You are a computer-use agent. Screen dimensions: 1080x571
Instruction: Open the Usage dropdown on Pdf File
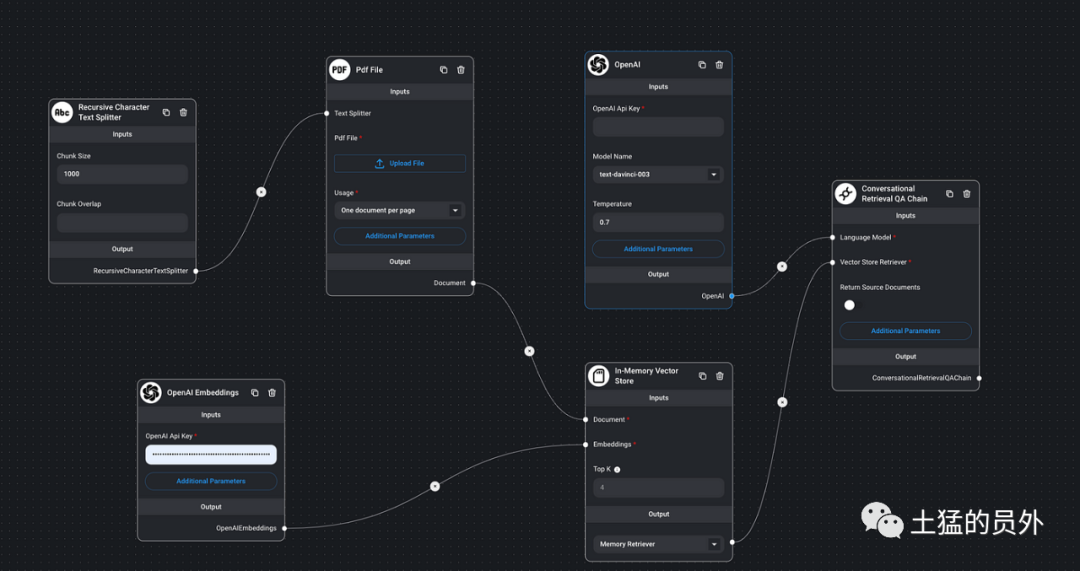(399, 210)
